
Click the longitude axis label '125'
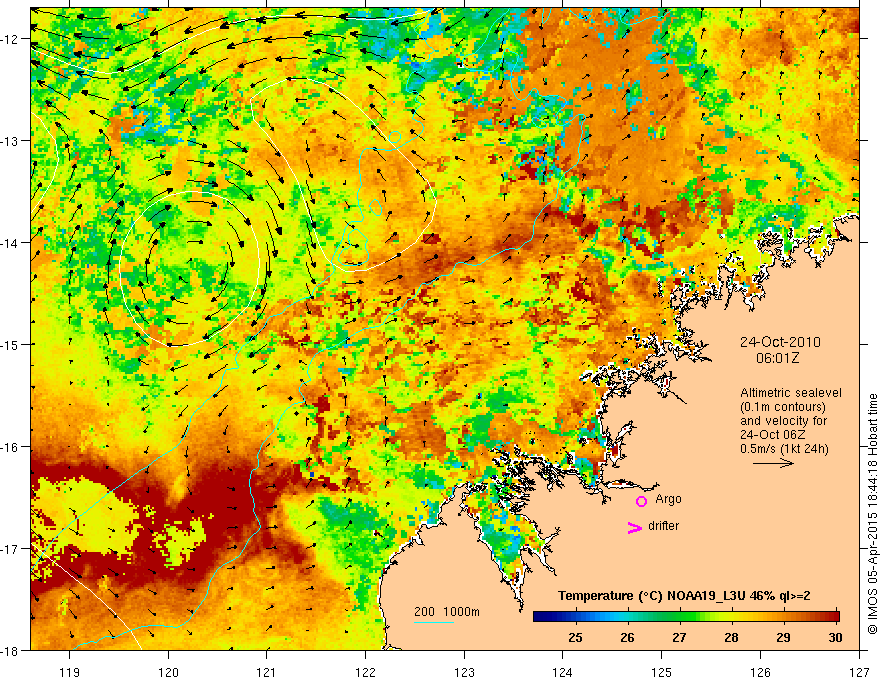662,672
